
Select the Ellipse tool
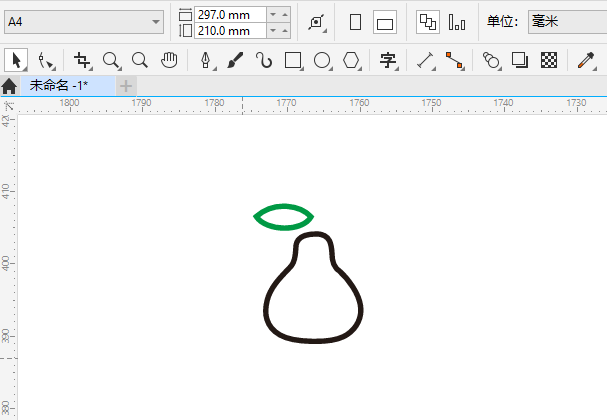322,61
